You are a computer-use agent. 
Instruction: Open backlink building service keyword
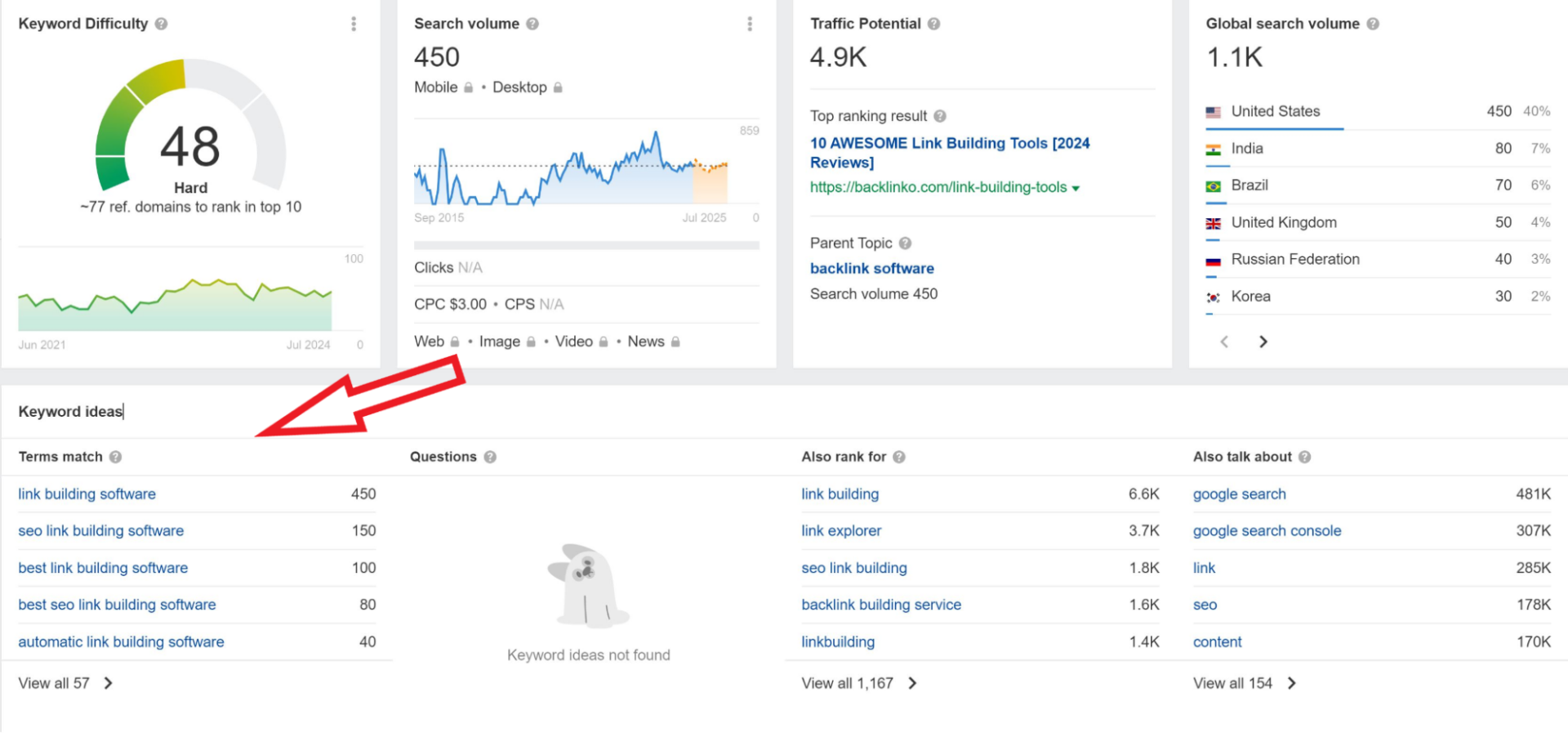[881, 605]
